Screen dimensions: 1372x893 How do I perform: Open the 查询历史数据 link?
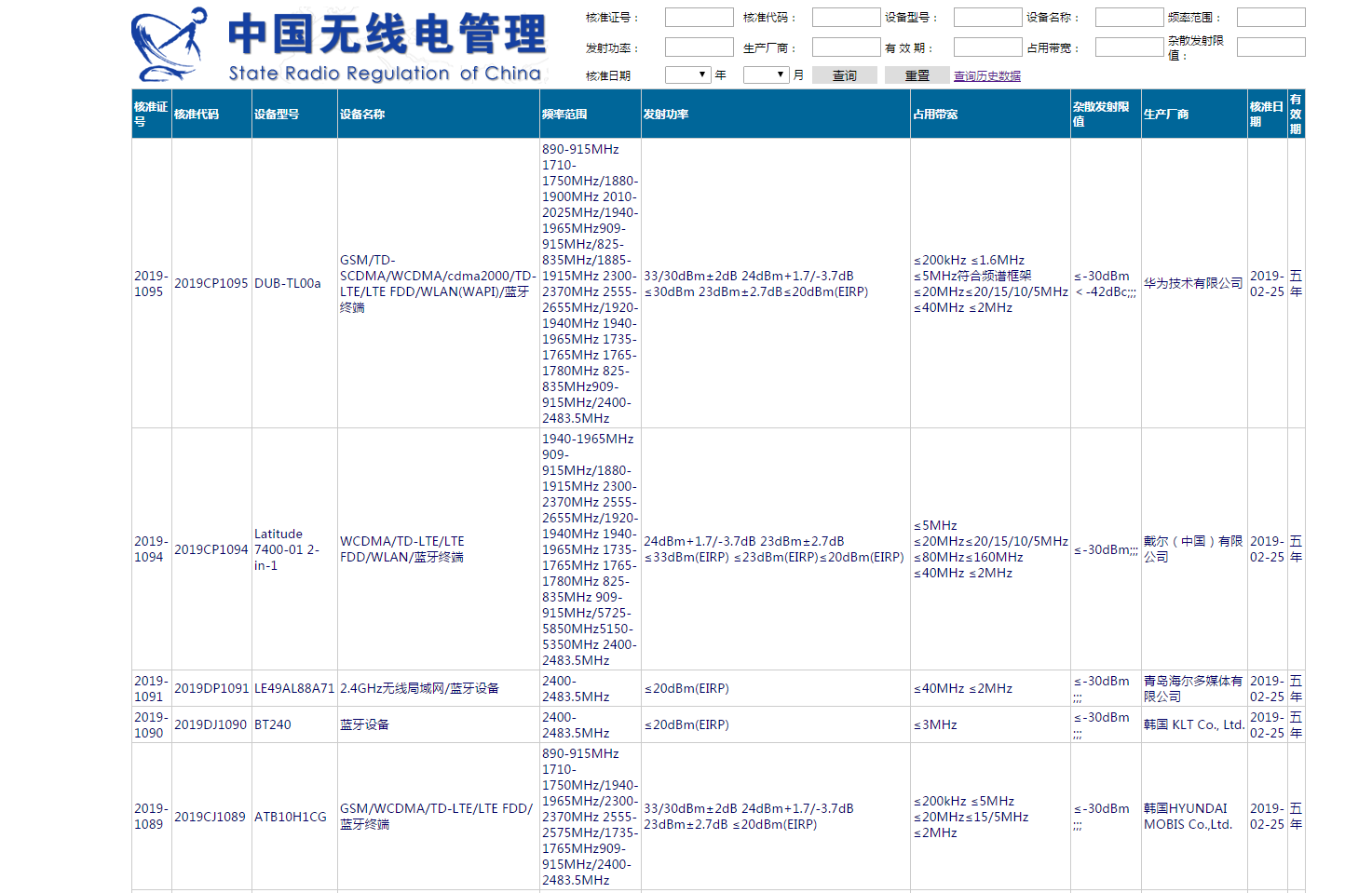pos(987,76)
